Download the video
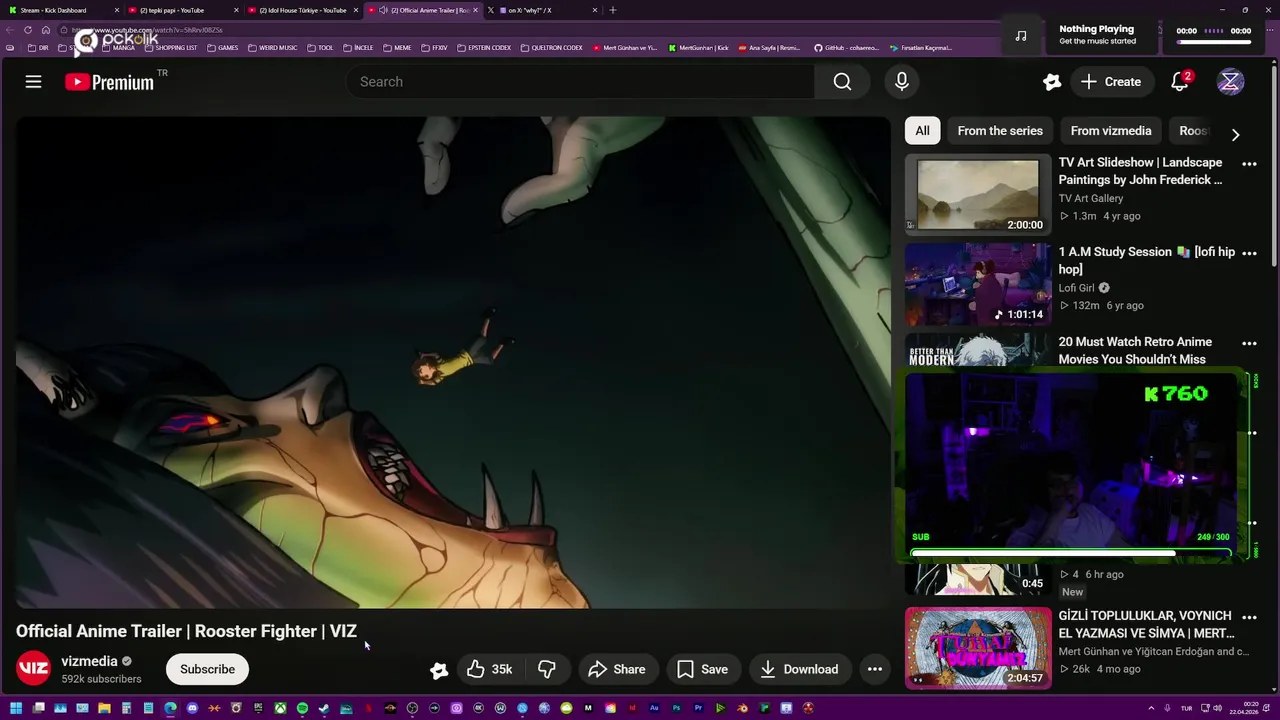The image size is (1280, 720). (x=798, y=670)
